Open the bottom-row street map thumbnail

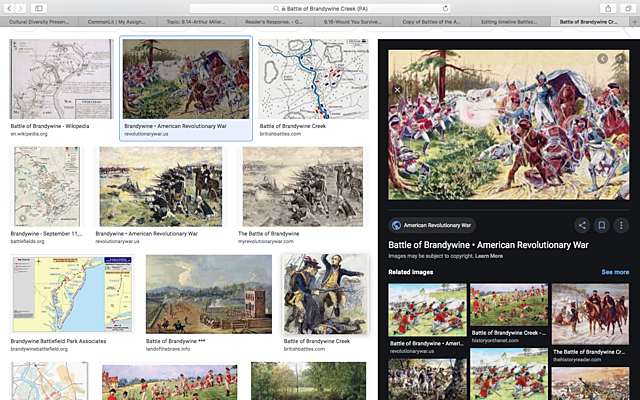pyautogui.click(x=49, y=381)
